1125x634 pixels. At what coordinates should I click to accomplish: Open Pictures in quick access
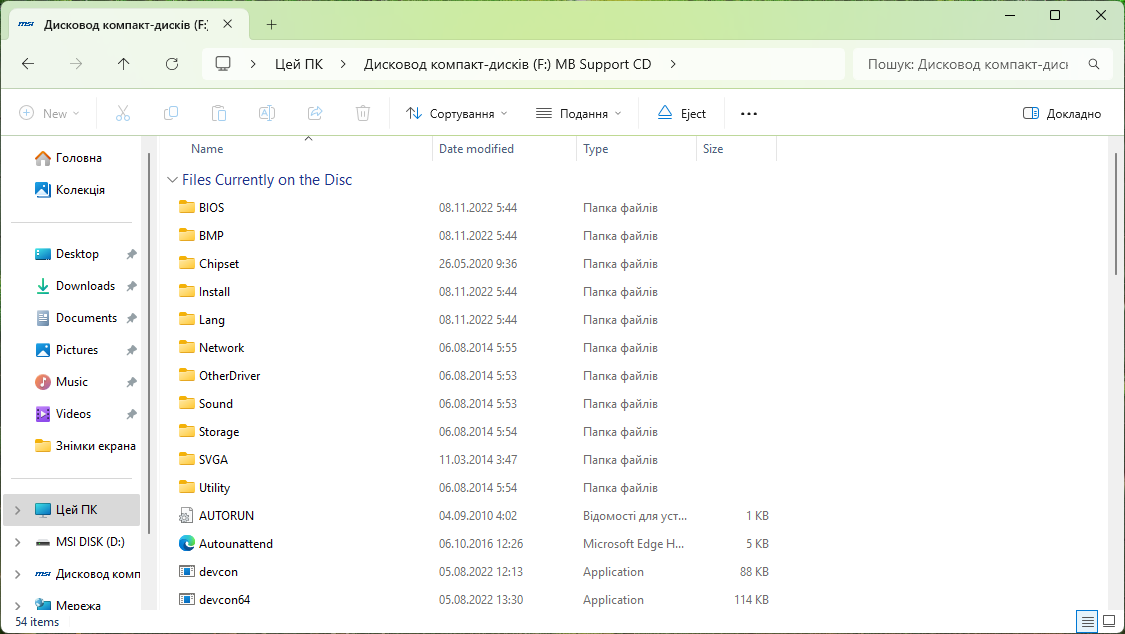coord(67,350)
